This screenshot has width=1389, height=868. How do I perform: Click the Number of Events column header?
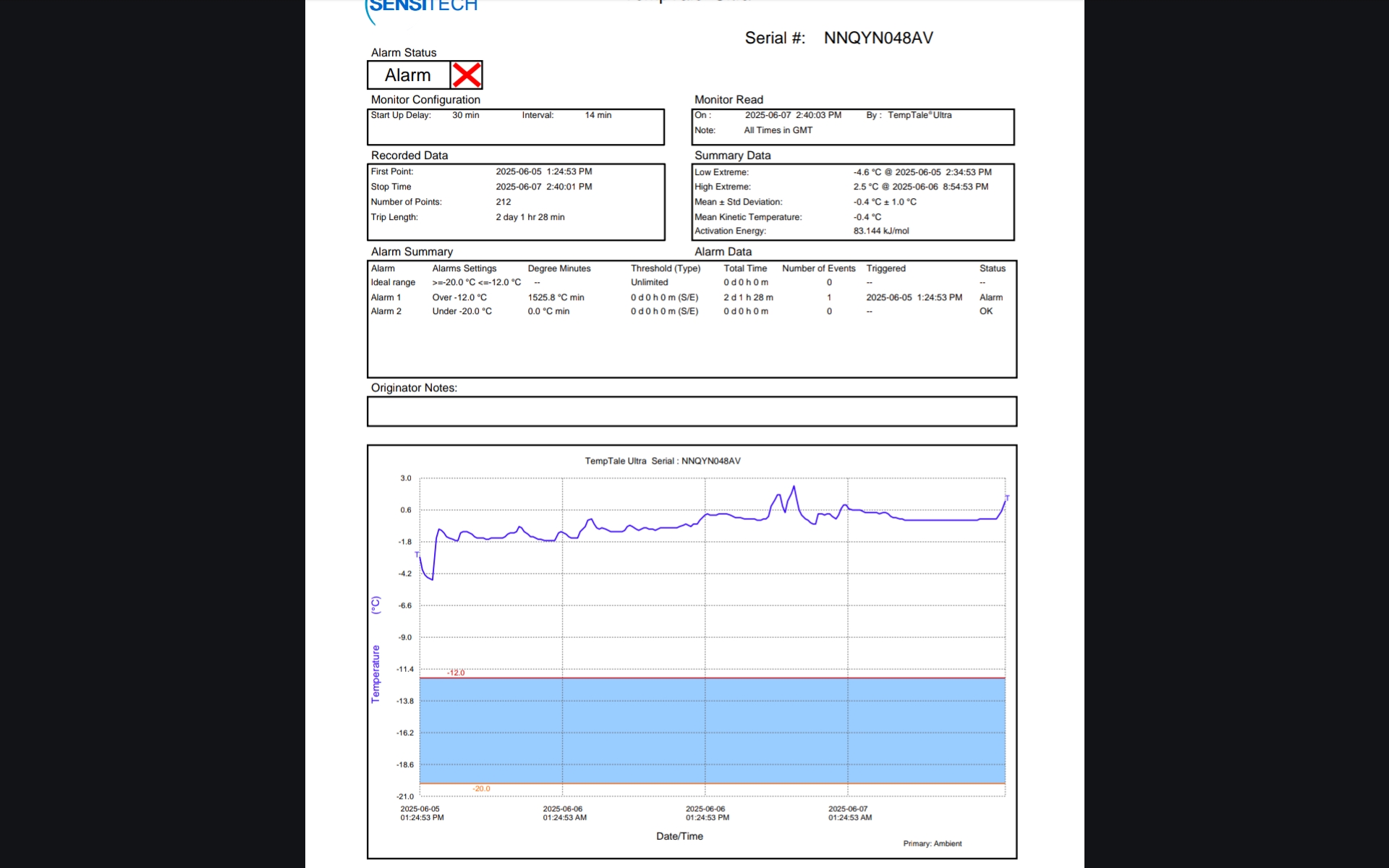click(x=818, y=268)
